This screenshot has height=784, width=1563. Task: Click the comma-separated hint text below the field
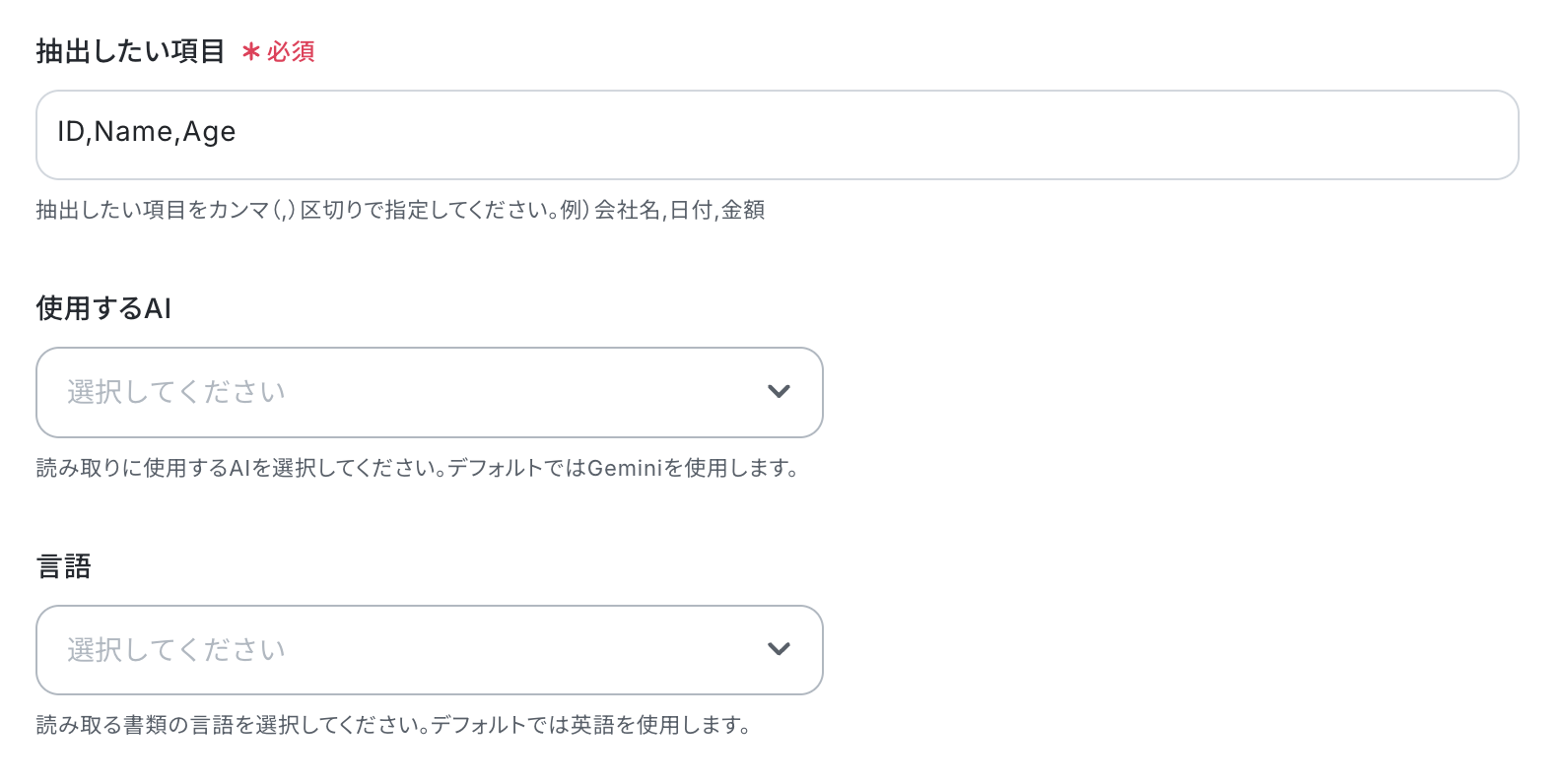coord(400,210)
